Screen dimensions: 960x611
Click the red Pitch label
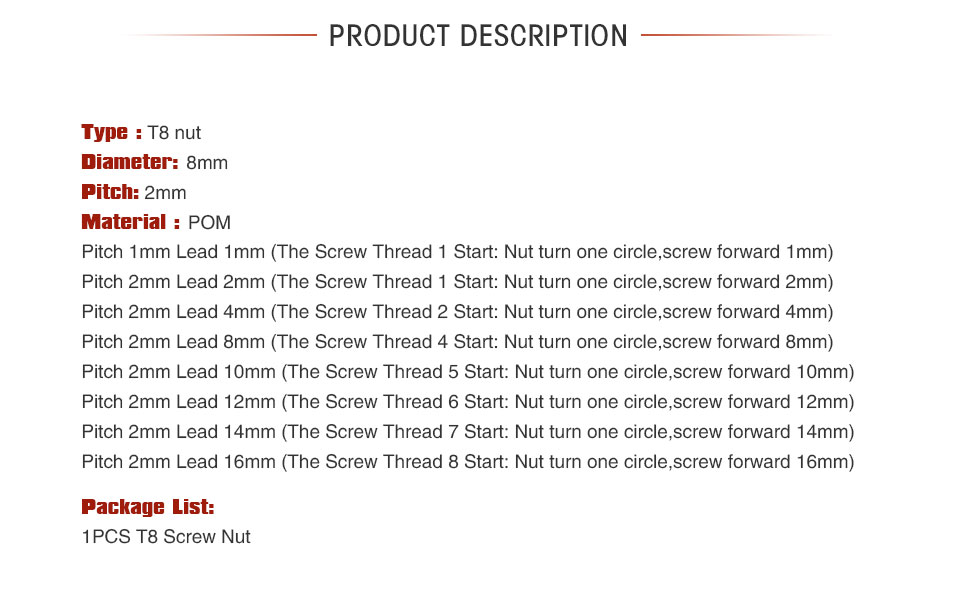(110, 192)
